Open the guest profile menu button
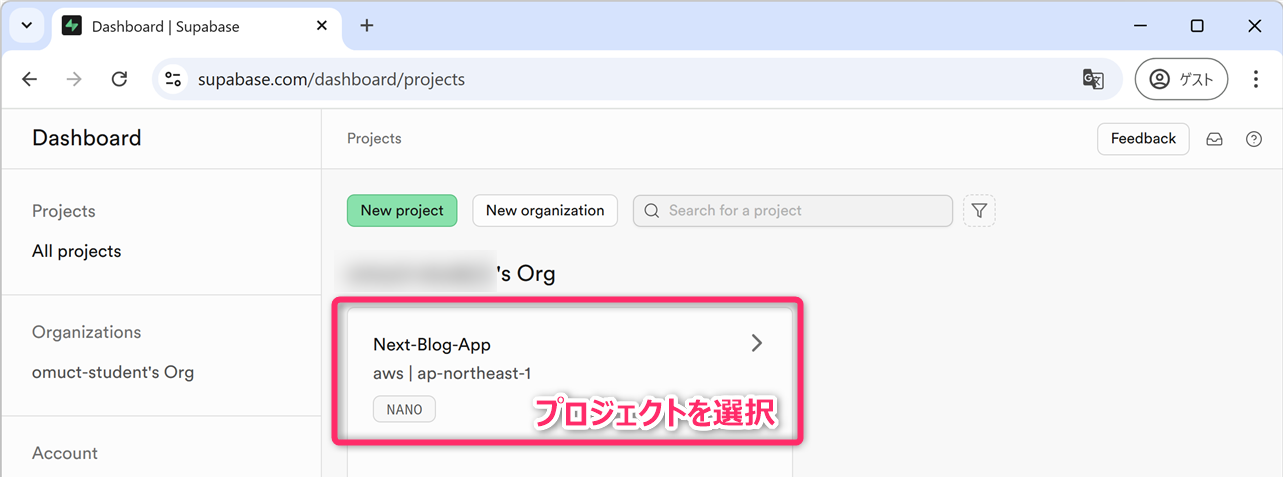Viewport: 1283px width, 477px height. [1181, 80]
